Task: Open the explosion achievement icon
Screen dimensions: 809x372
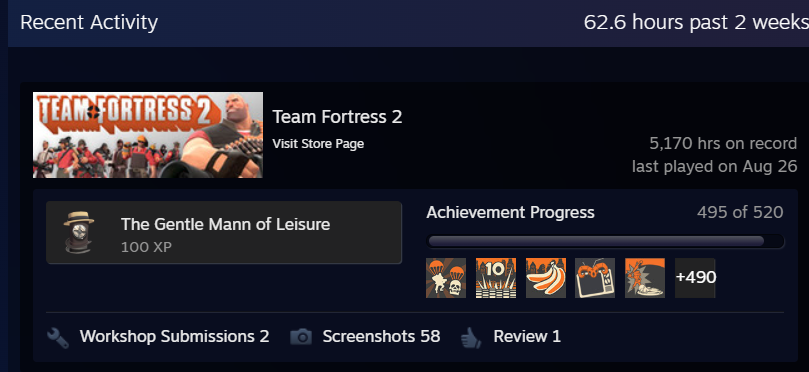Action: 645,278
